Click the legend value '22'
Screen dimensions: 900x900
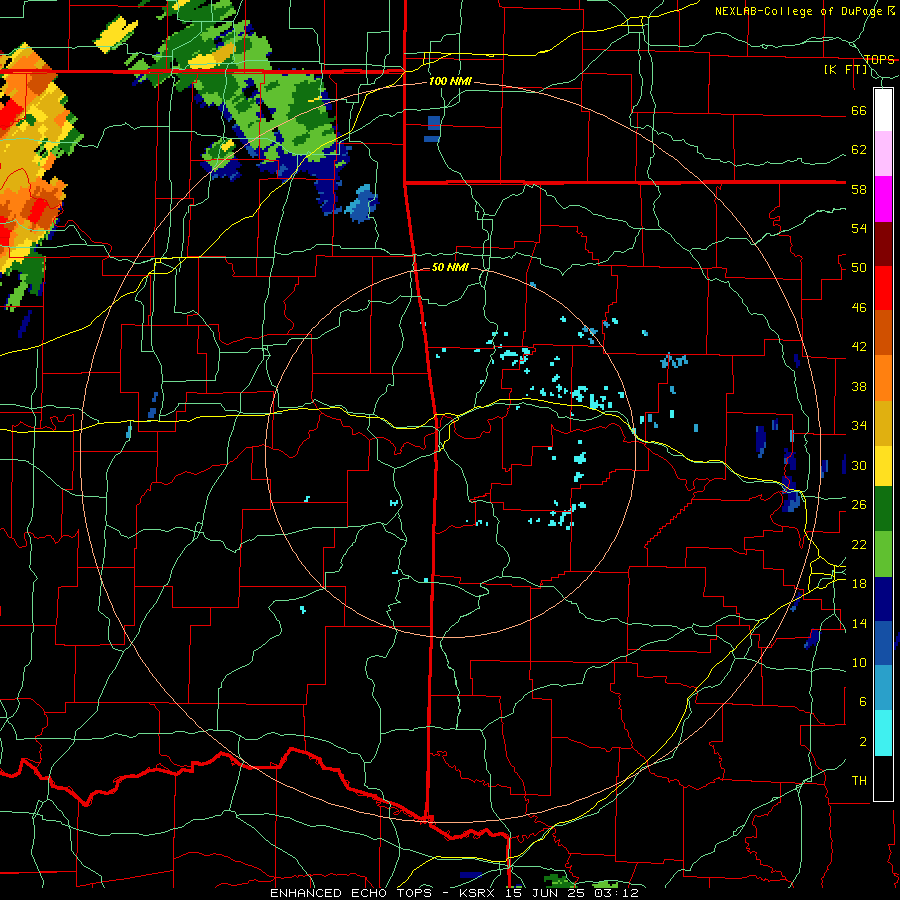859,544
